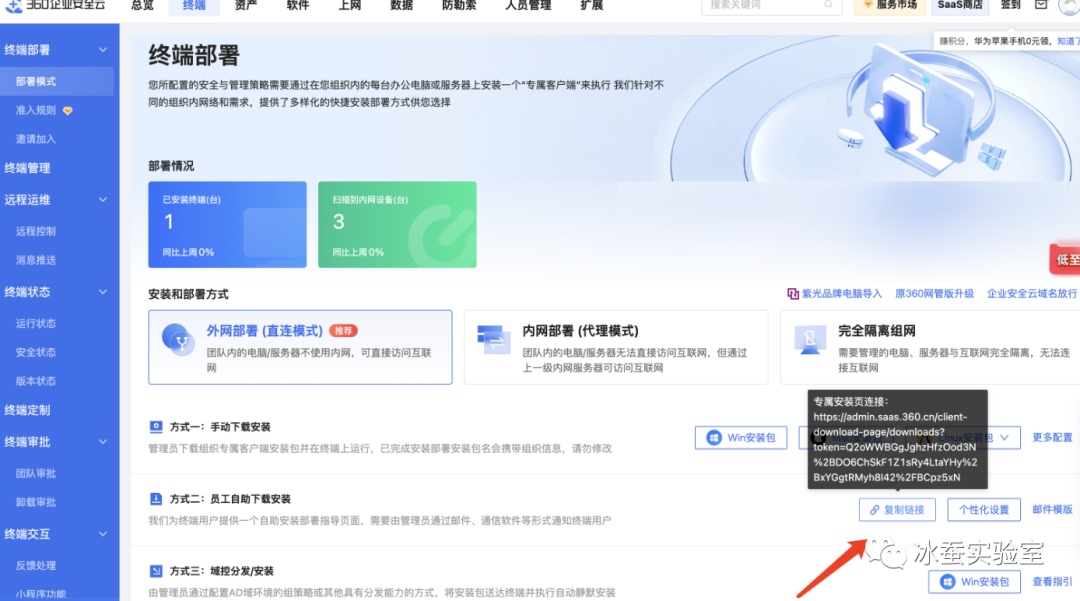The image size is (1080, 601).
Task: Click the 紫光品牌电脑导入 icon
Action: click(793, 293)
